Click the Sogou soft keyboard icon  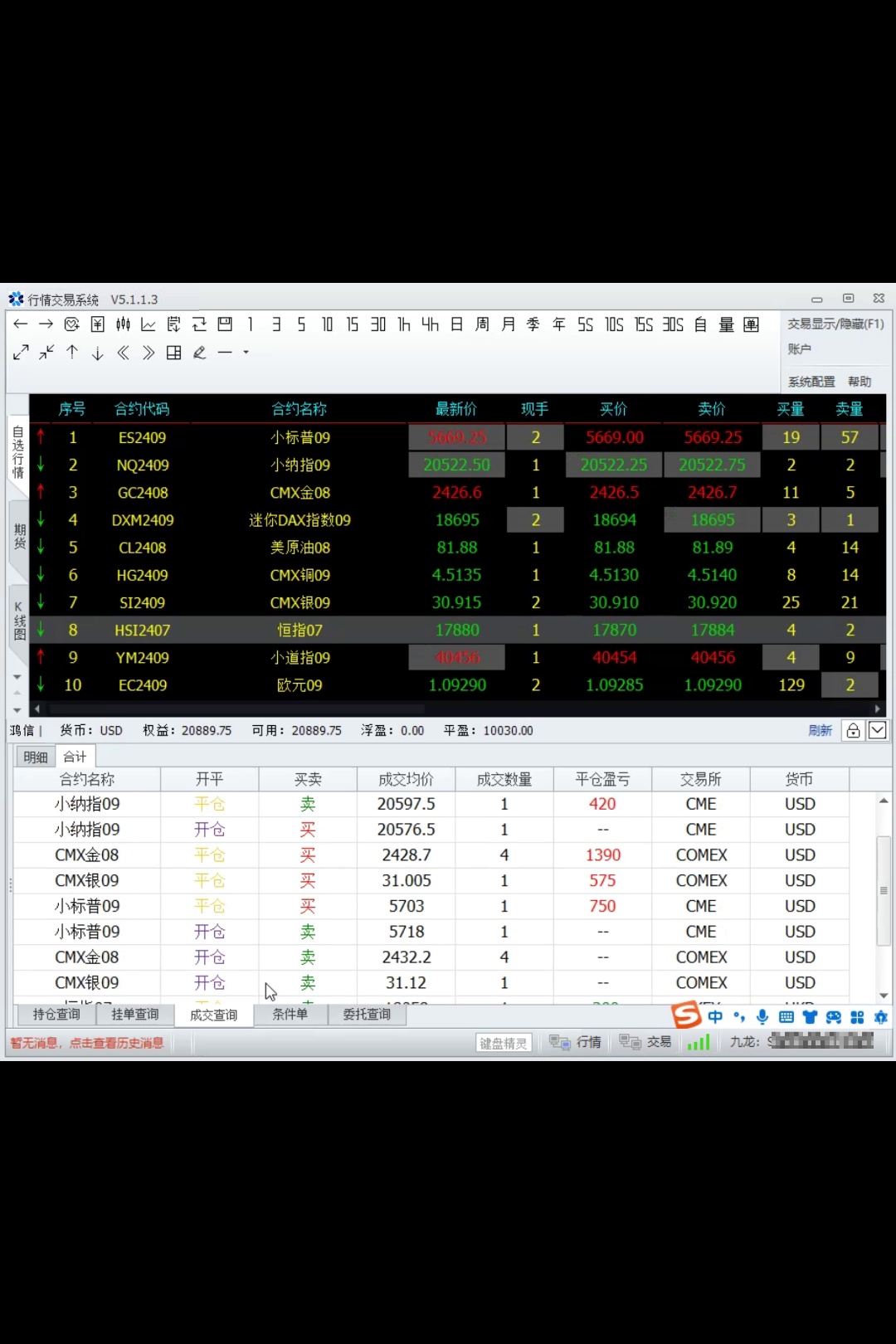tap(786, 1017)
